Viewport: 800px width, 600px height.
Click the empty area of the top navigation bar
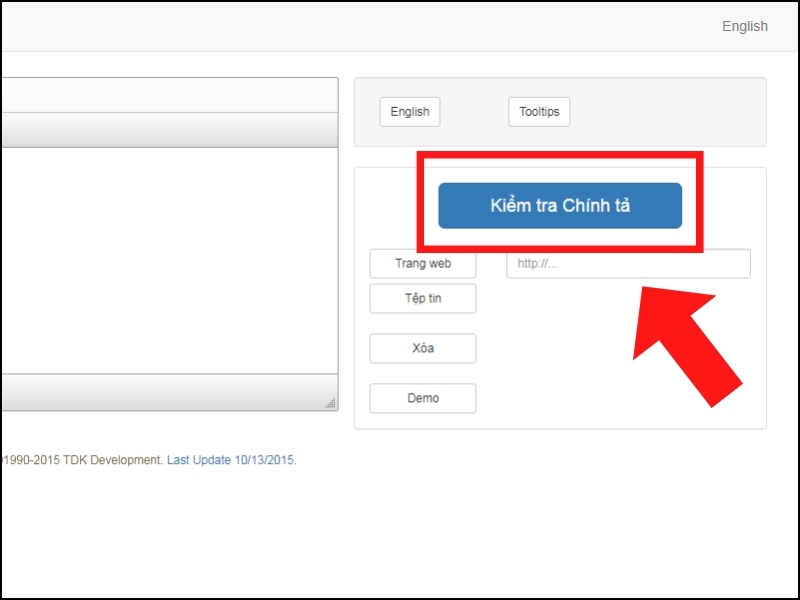357,26
